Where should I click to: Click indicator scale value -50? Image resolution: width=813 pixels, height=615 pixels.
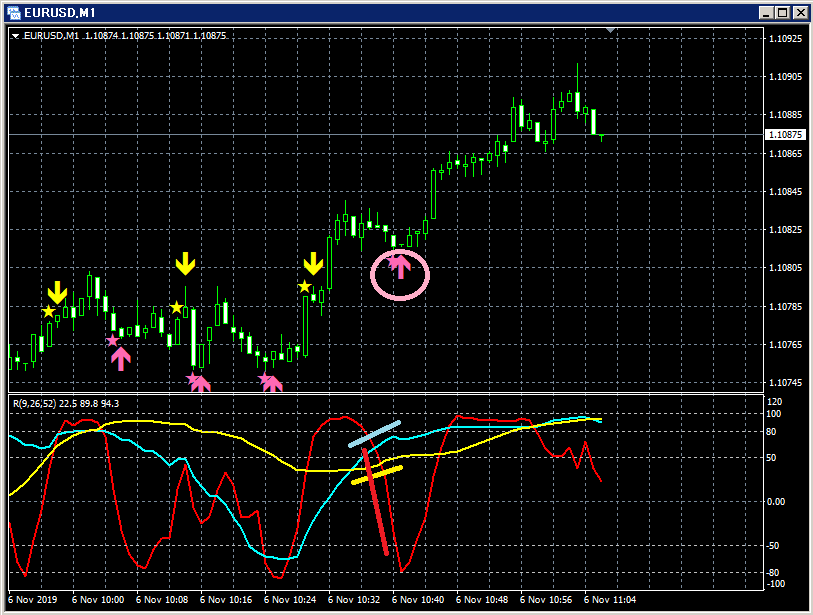pos(773,546)
